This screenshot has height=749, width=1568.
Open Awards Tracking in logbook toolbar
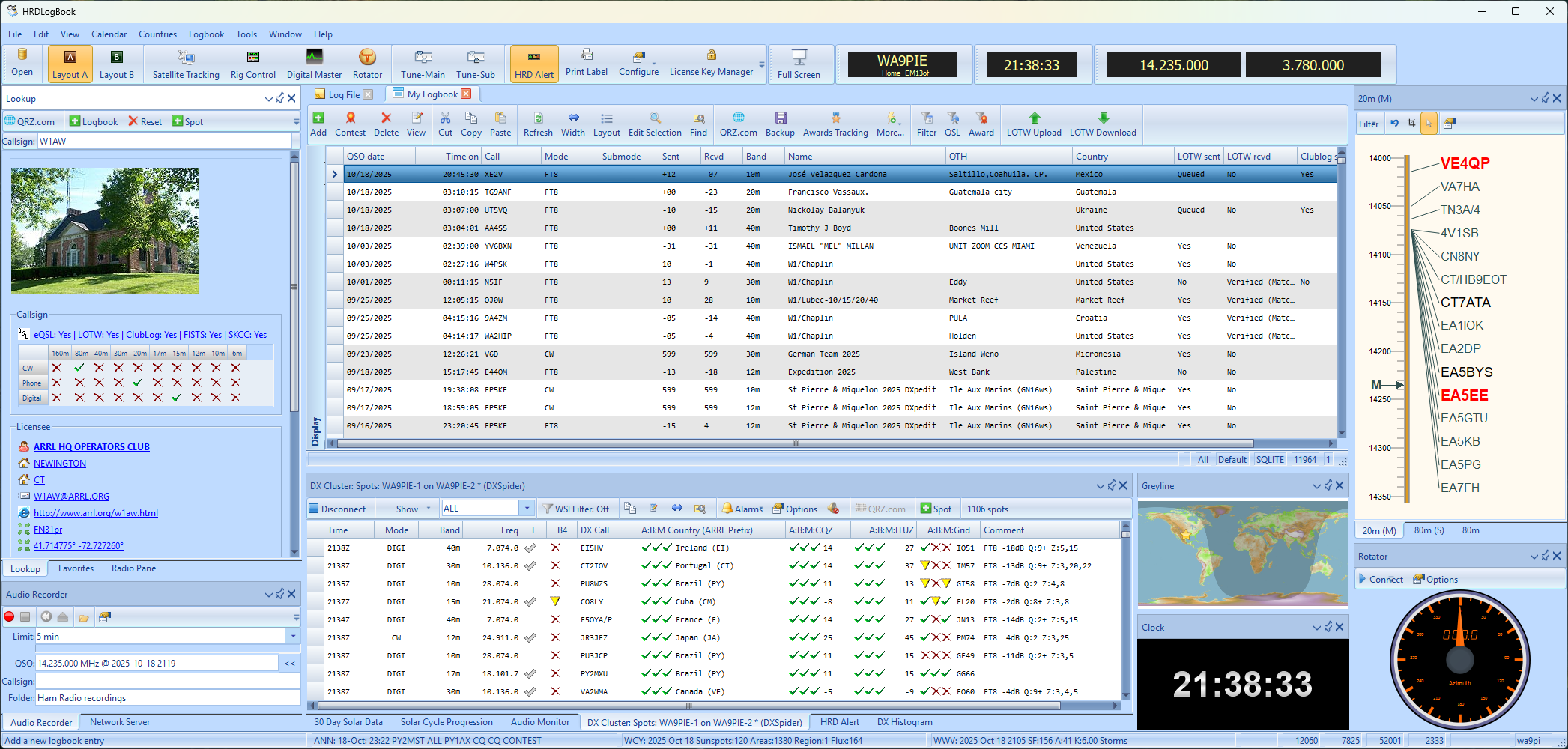(x=835, y=124)
